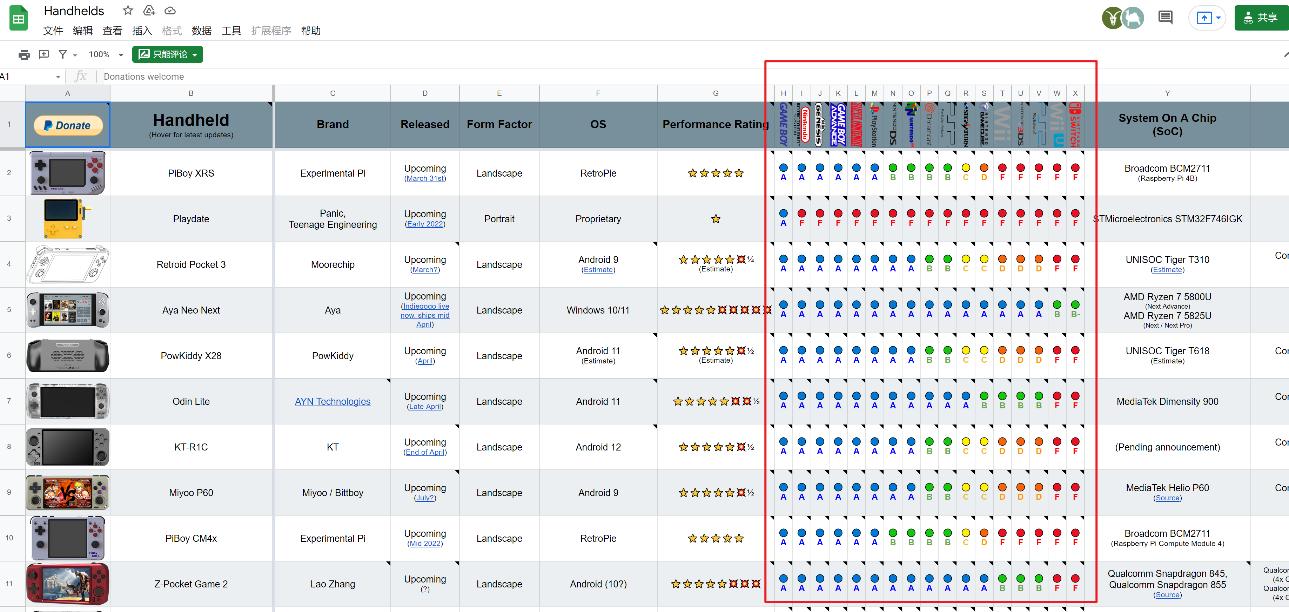Image resolution: width=1289 pixels, height=612 pixels.
Task: Print the spreadsheet with the printer icon
Action: pyautogui.click(x=25, y=54)
